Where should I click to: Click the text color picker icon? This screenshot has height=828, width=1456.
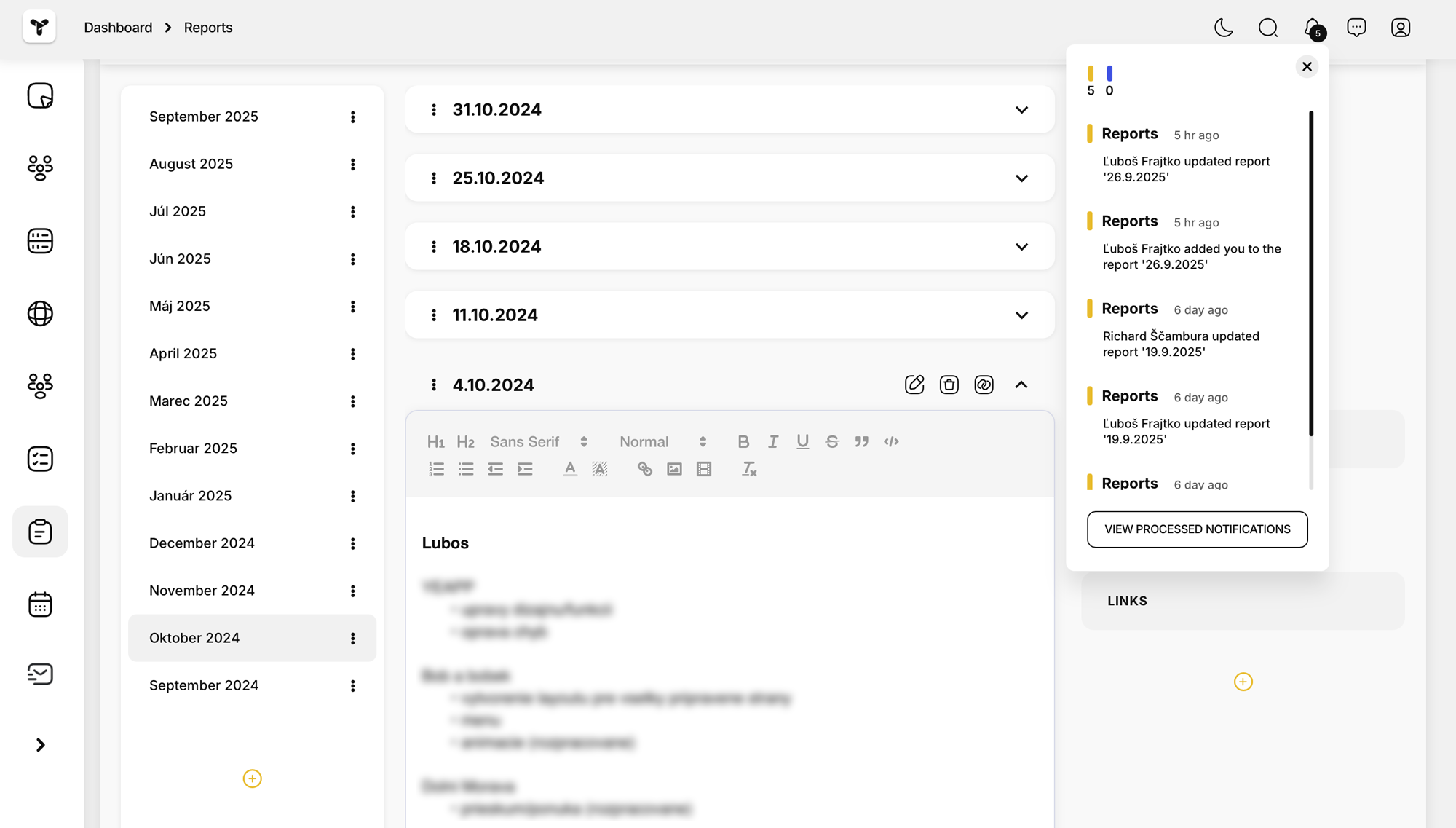(570, 469)
